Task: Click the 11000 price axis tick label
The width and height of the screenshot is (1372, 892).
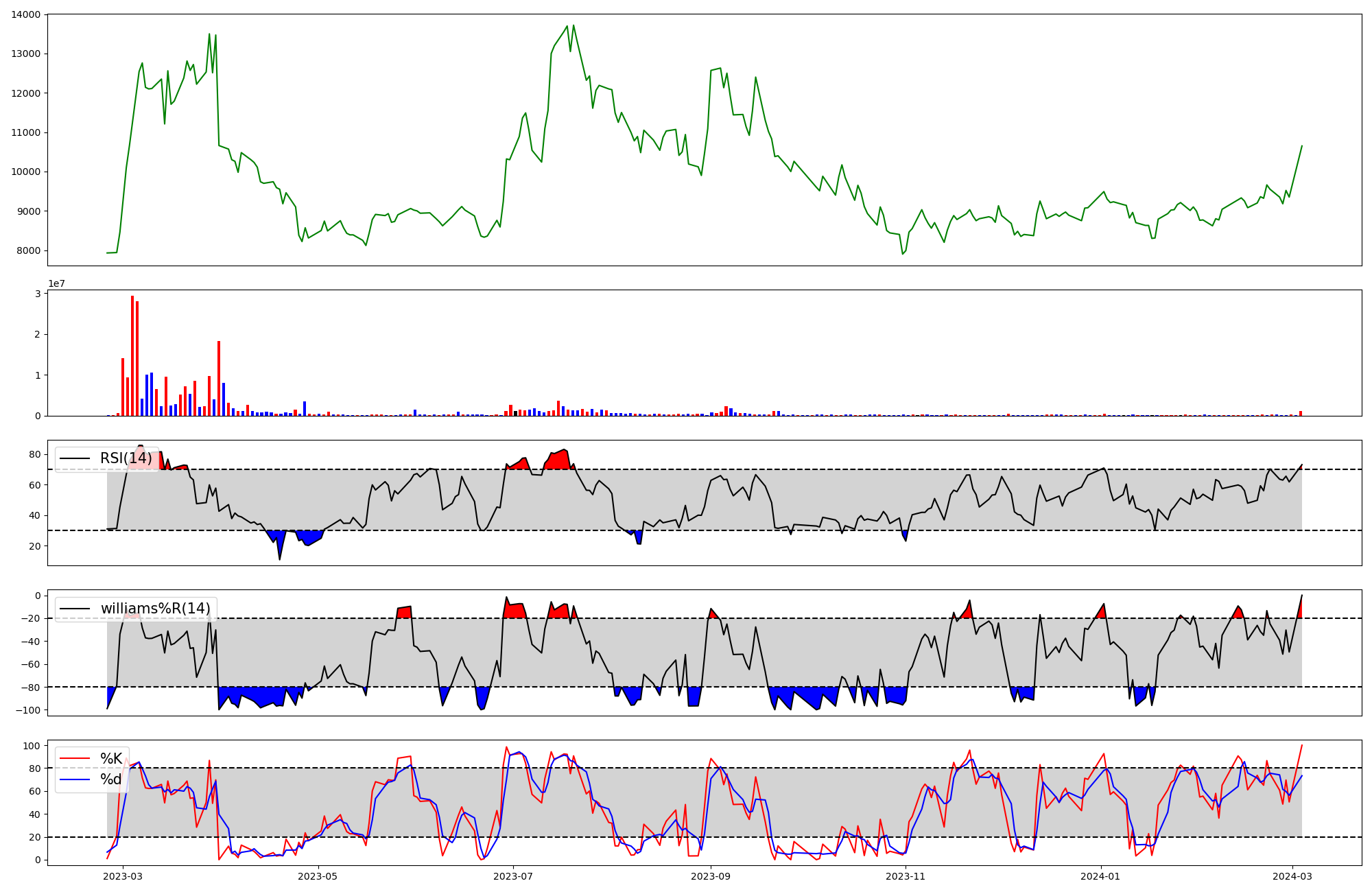Action: pos(26,132)
